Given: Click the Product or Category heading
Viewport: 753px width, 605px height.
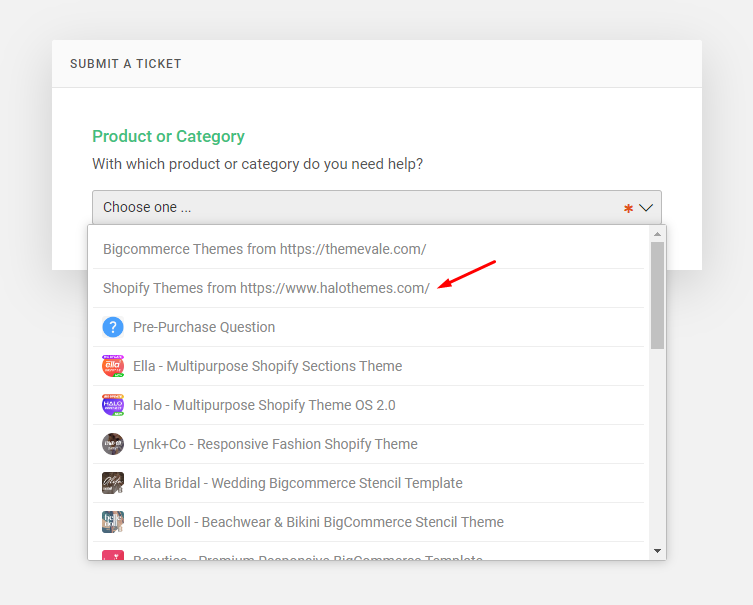Looking at the screenshot, I should click(x=168, y=136).
